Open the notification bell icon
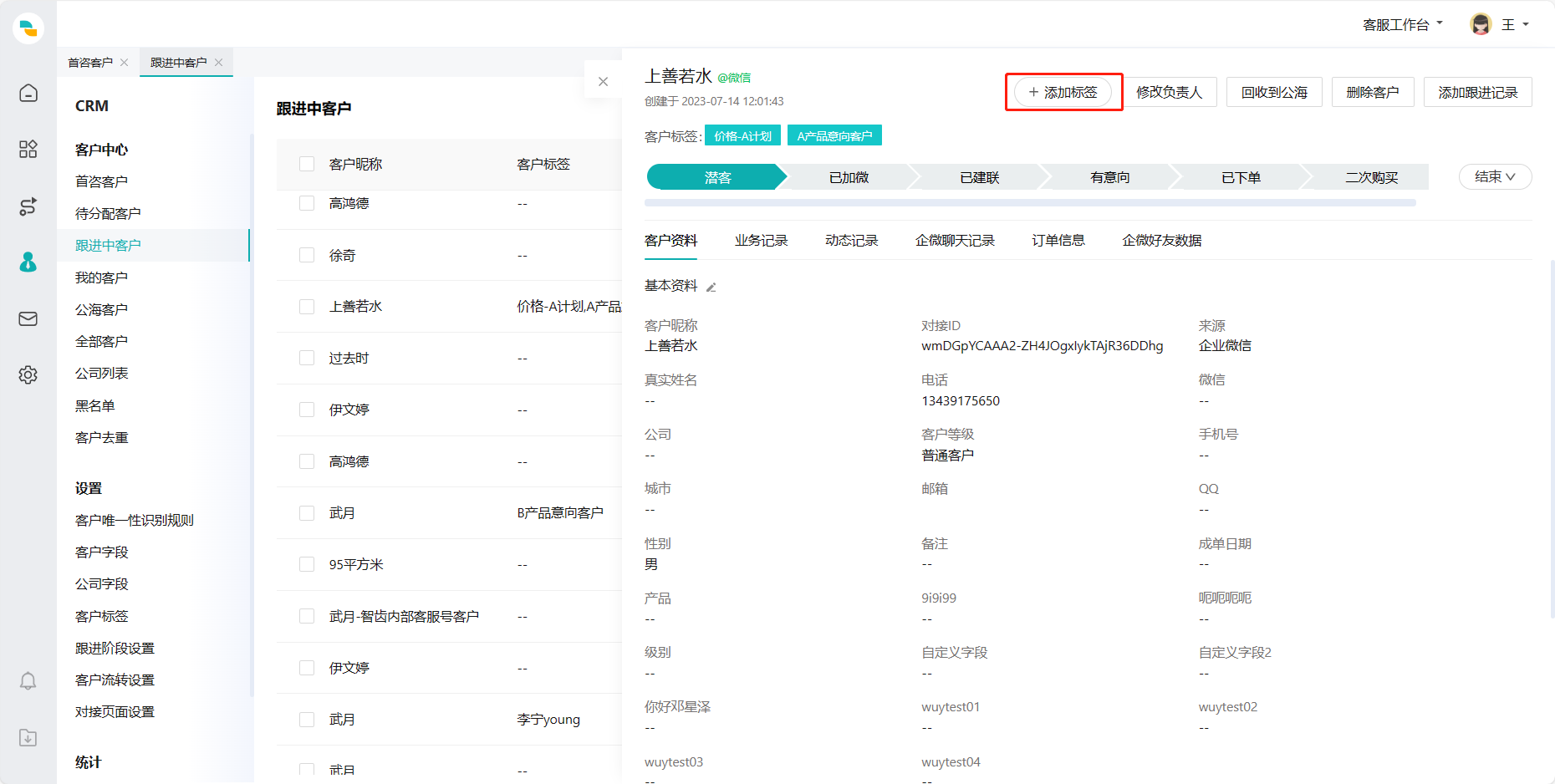This screenshot has width=1555, height=784. [x=28, y=681]
